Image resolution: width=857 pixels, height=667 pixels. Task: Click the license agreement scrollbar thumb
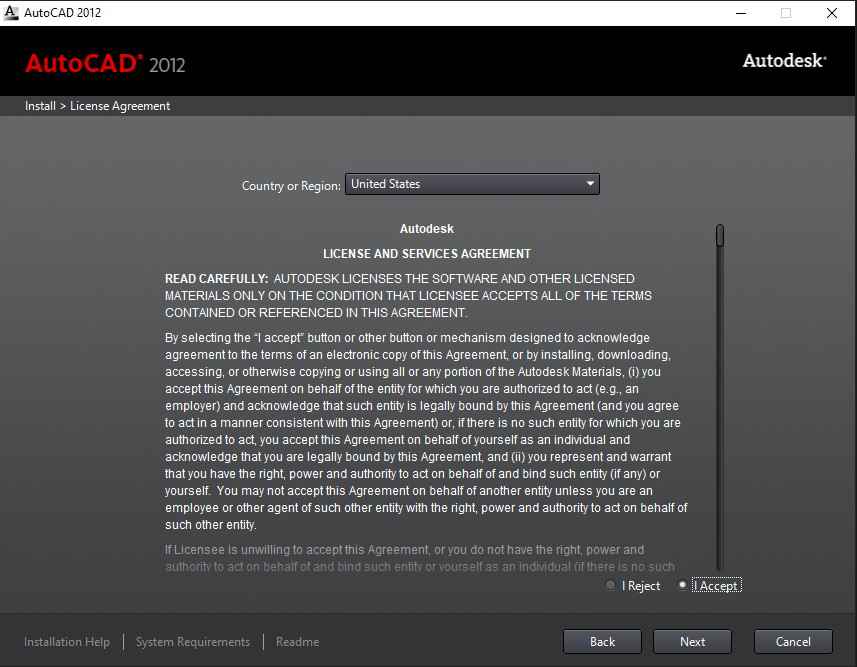(x=719, y=236)
